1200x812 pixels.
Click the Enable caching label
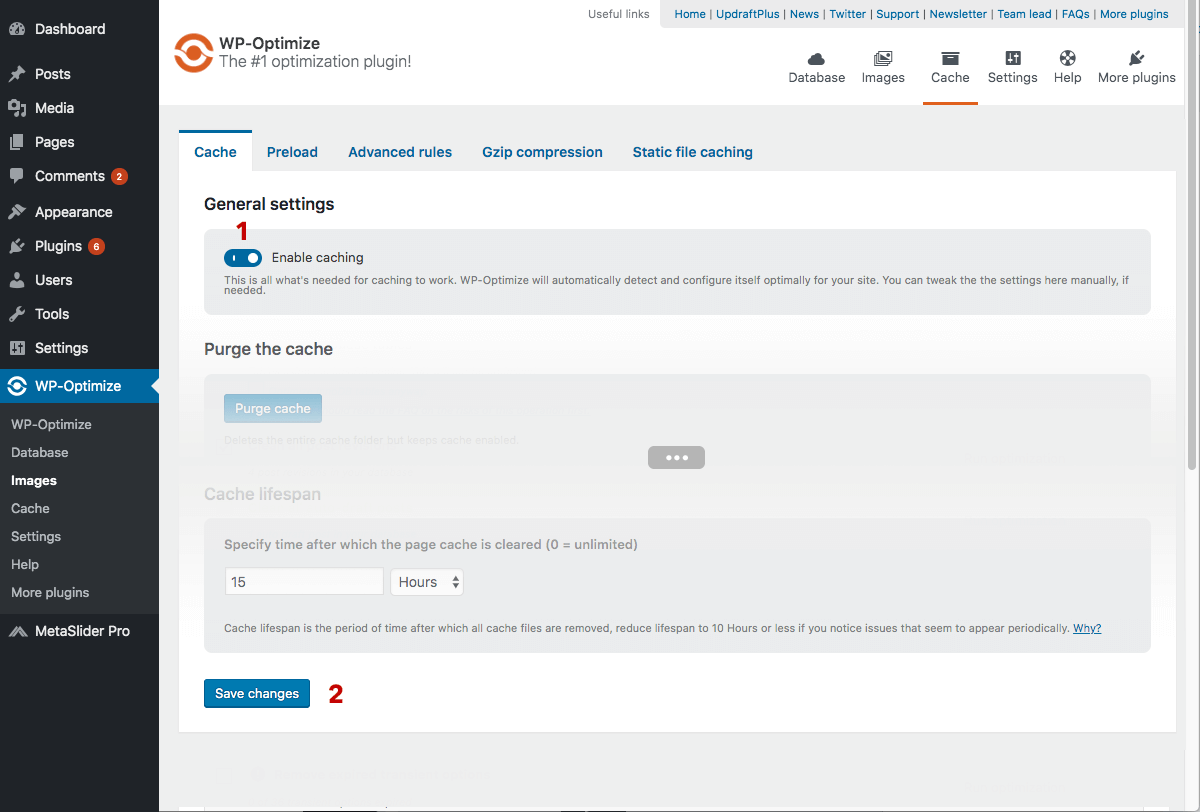tap(318, 258)
